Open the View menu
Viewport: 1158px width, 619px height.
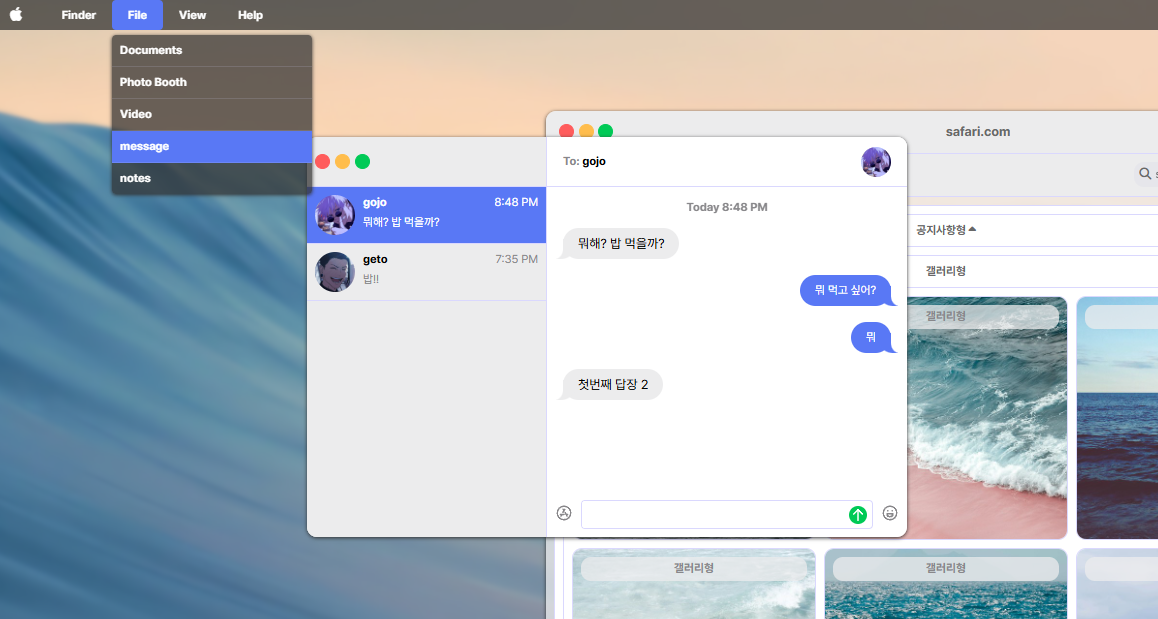(x=192, y=15)
